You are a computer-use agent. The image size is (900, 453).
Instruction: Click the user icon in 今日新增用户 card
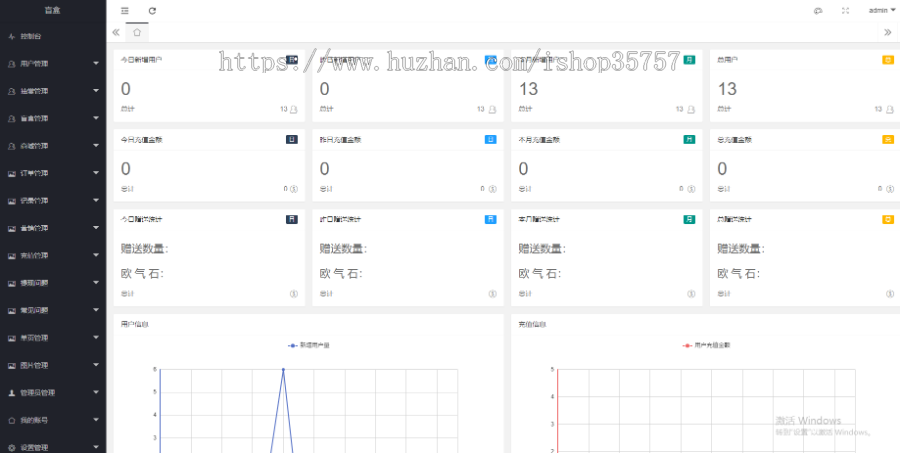(294, 109)
